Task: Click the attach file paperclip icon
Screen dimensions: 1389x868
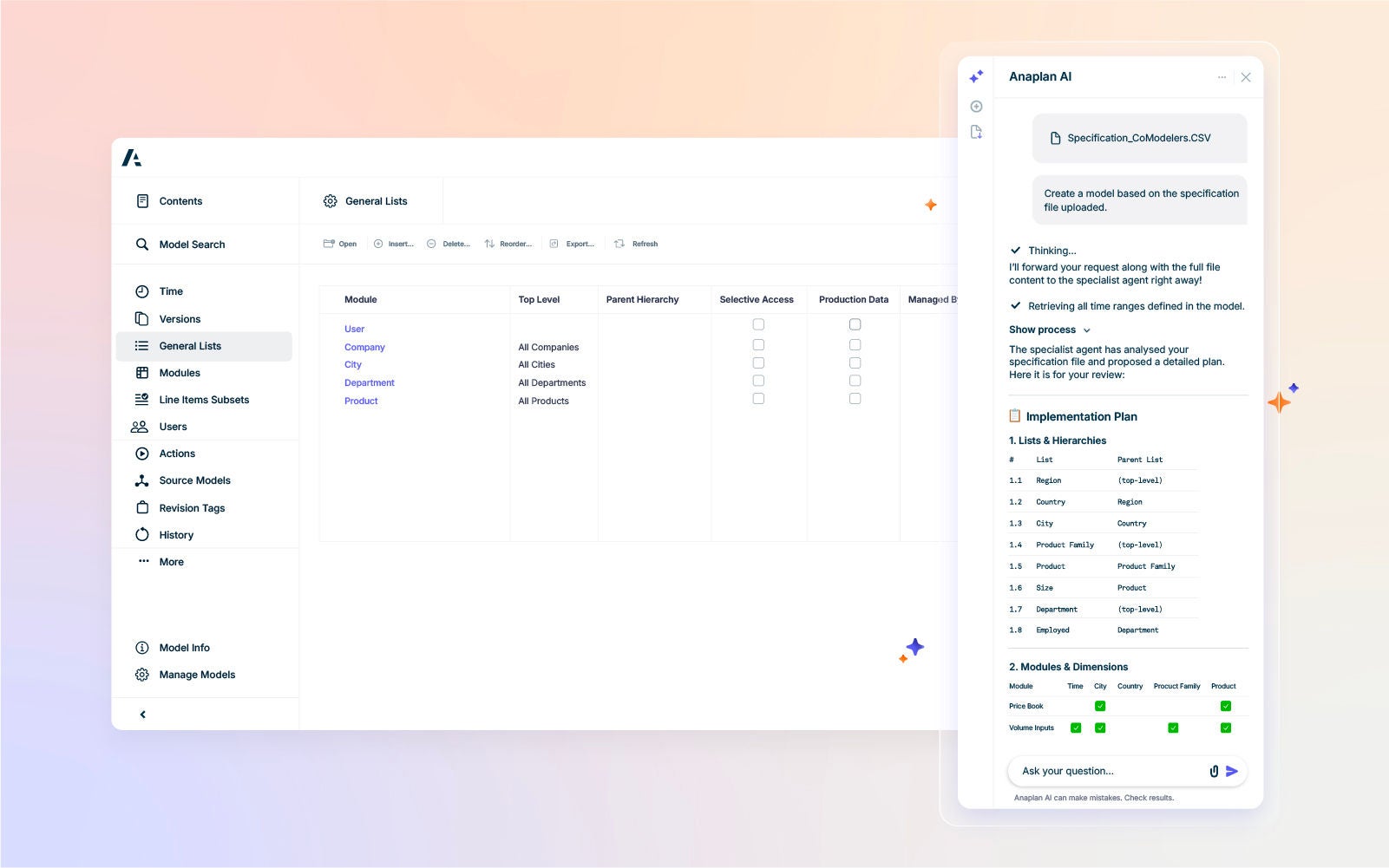Action: click(1214, 771)
